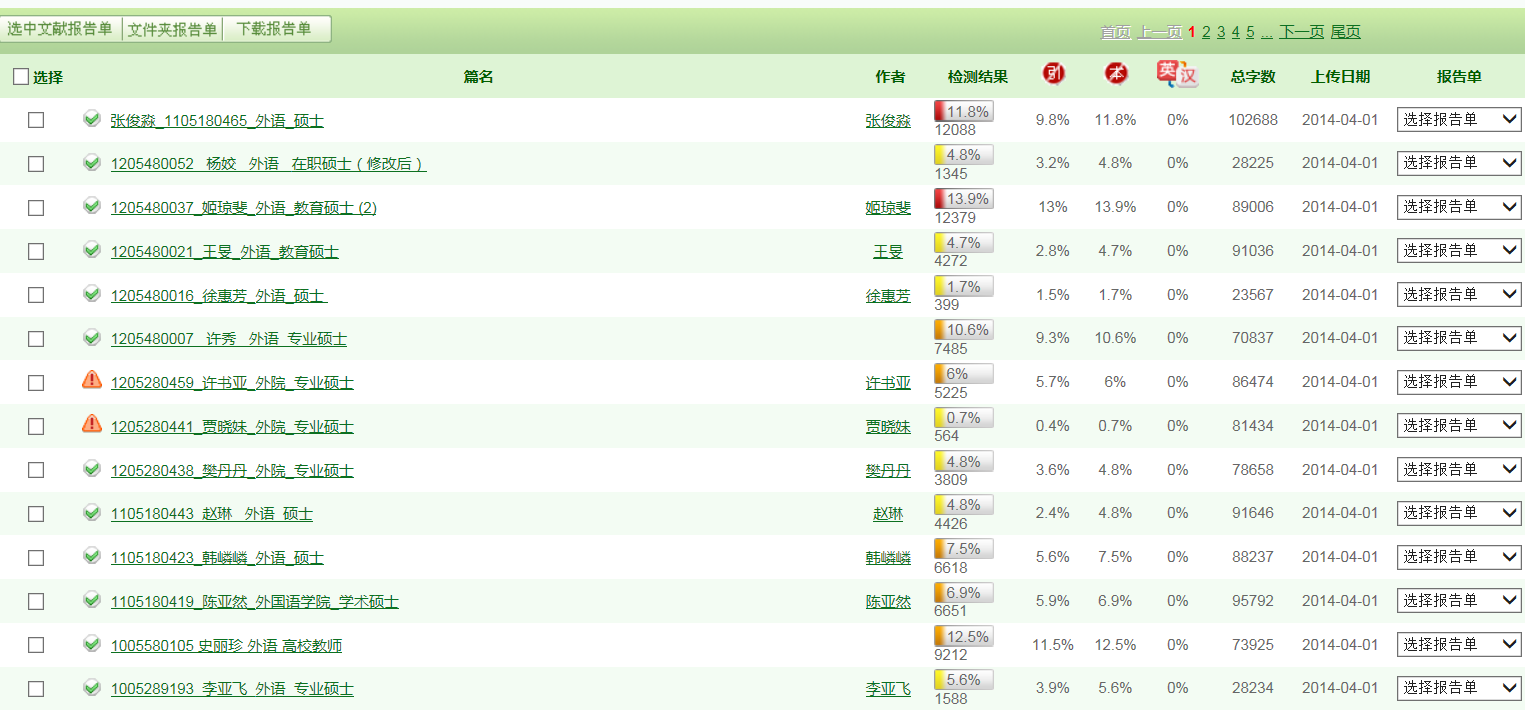Tick the checkbox for 陈亚然's thesis row

36,602
